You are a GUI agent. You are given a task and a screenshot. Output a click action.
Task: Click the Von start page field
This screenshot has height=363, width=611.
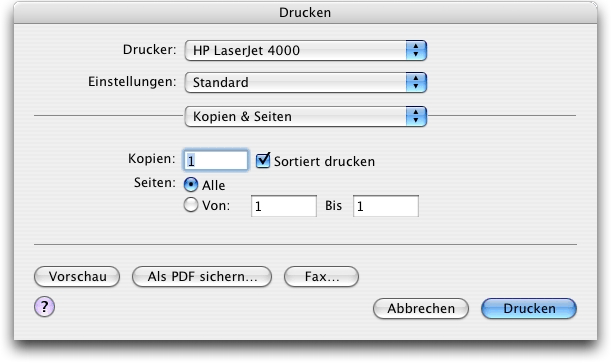point(284,206)
